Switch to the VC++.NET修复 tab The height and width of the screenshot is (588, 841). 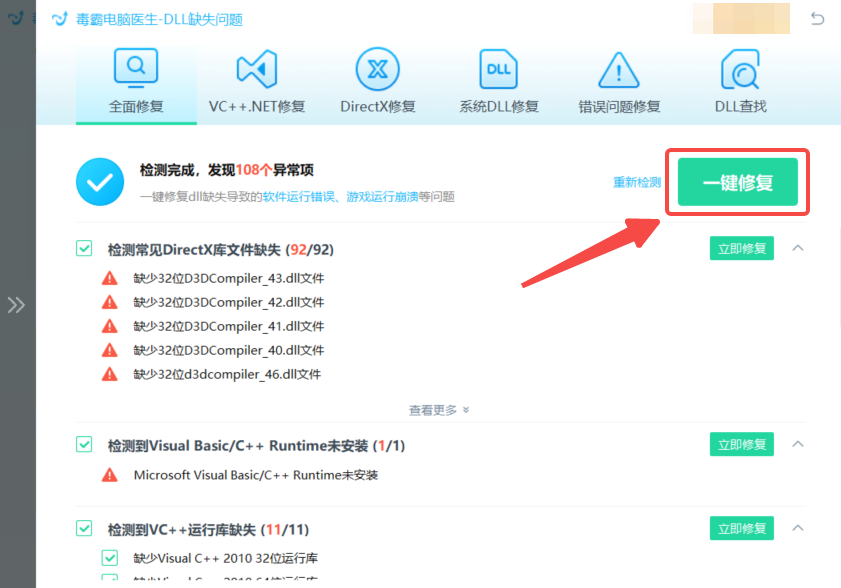[x=257, y=80]
